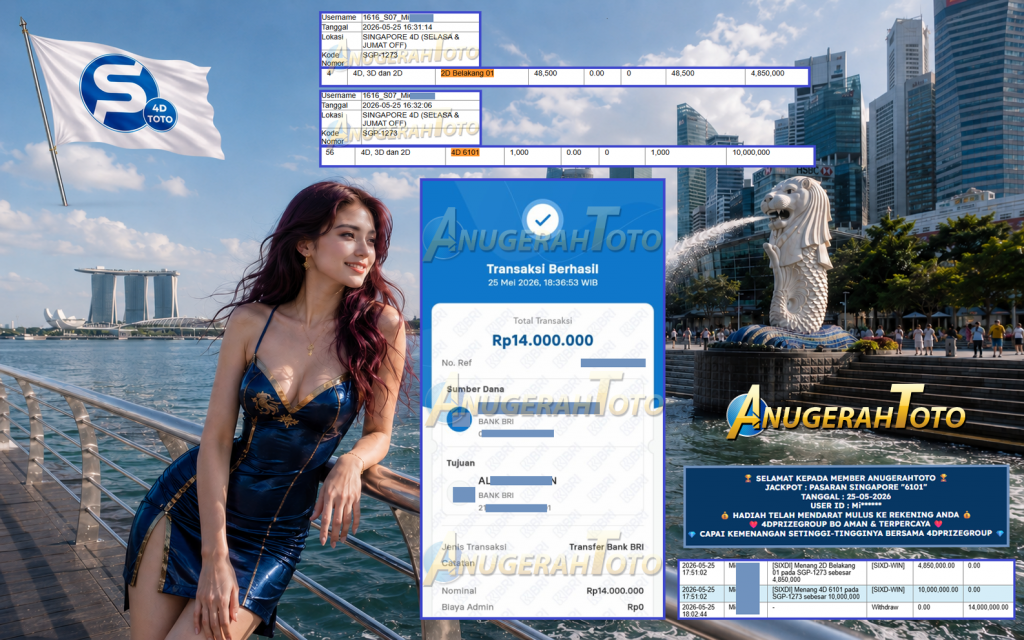Image resolution: width=1024 pixels, height=640 pixels.
Task: Click the "Jenis Transaksi" label
Action: 473,547
